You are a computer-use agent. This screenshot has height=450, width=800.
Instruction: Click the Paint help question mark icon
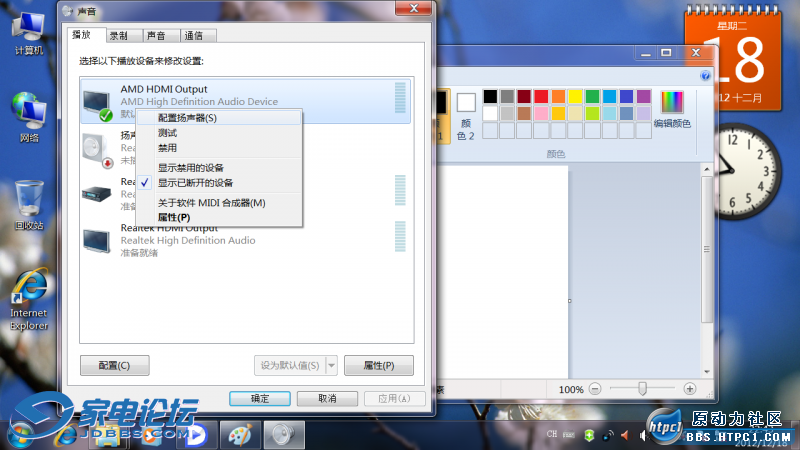705,76
